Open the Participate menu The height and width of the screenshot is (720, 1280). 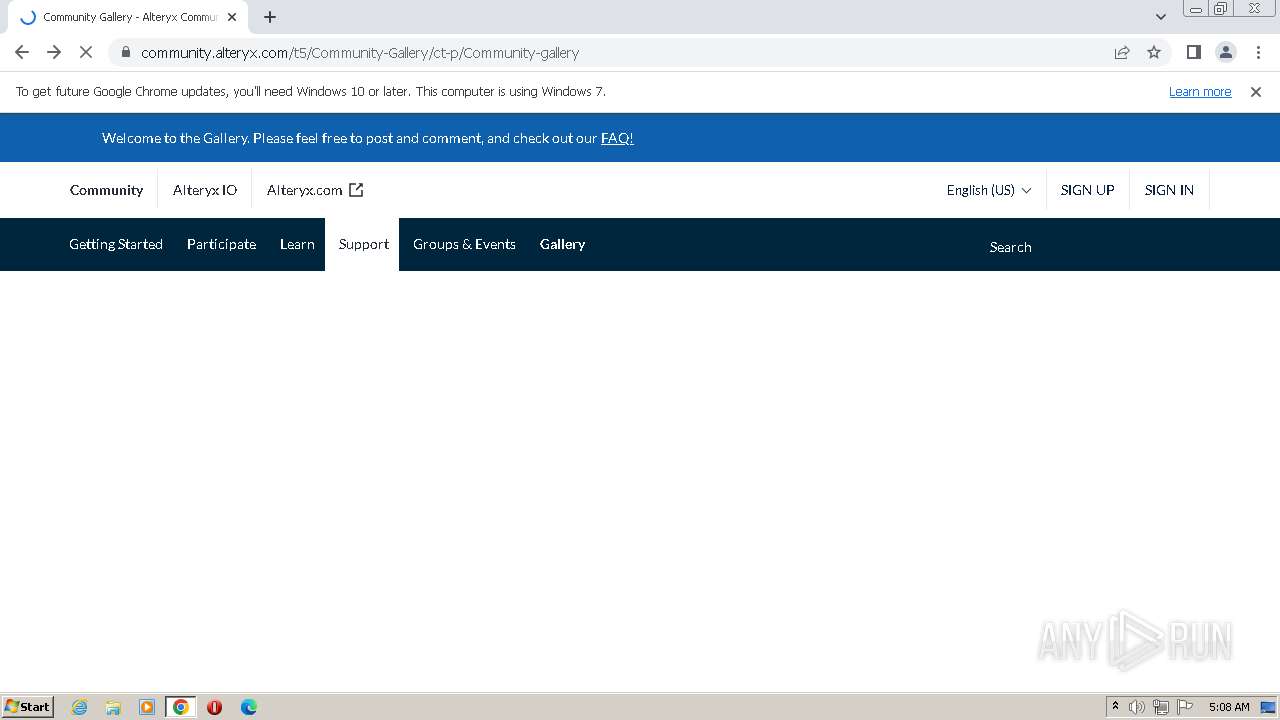pos(221,244)
